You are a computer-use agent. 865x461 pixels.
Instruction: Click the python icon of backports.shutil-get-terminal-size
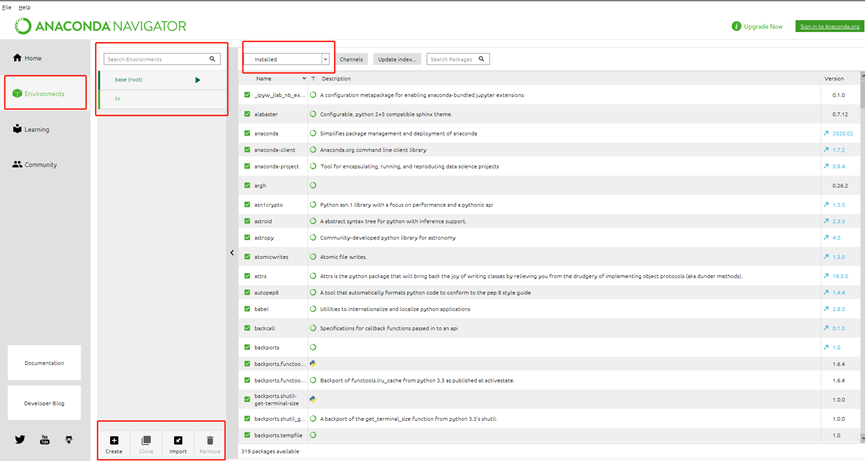[x=313, y=399]
